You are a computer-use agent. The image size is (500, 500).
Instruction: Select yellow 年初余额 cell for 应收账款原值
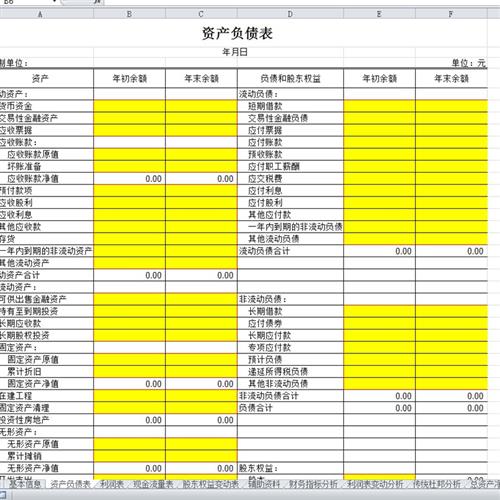(129, 154)
